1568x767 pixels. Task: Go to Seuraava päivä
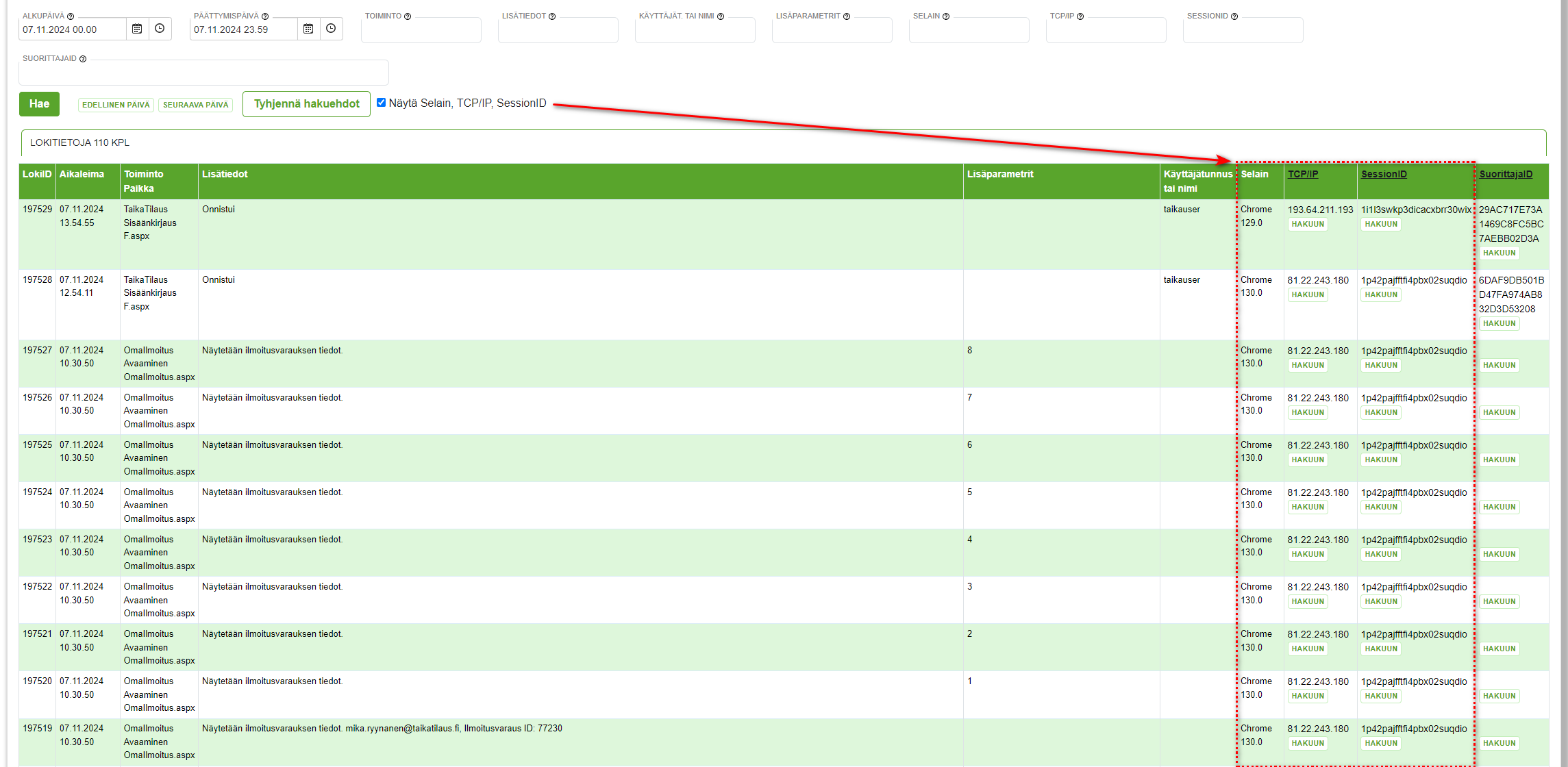coord(195,105)
